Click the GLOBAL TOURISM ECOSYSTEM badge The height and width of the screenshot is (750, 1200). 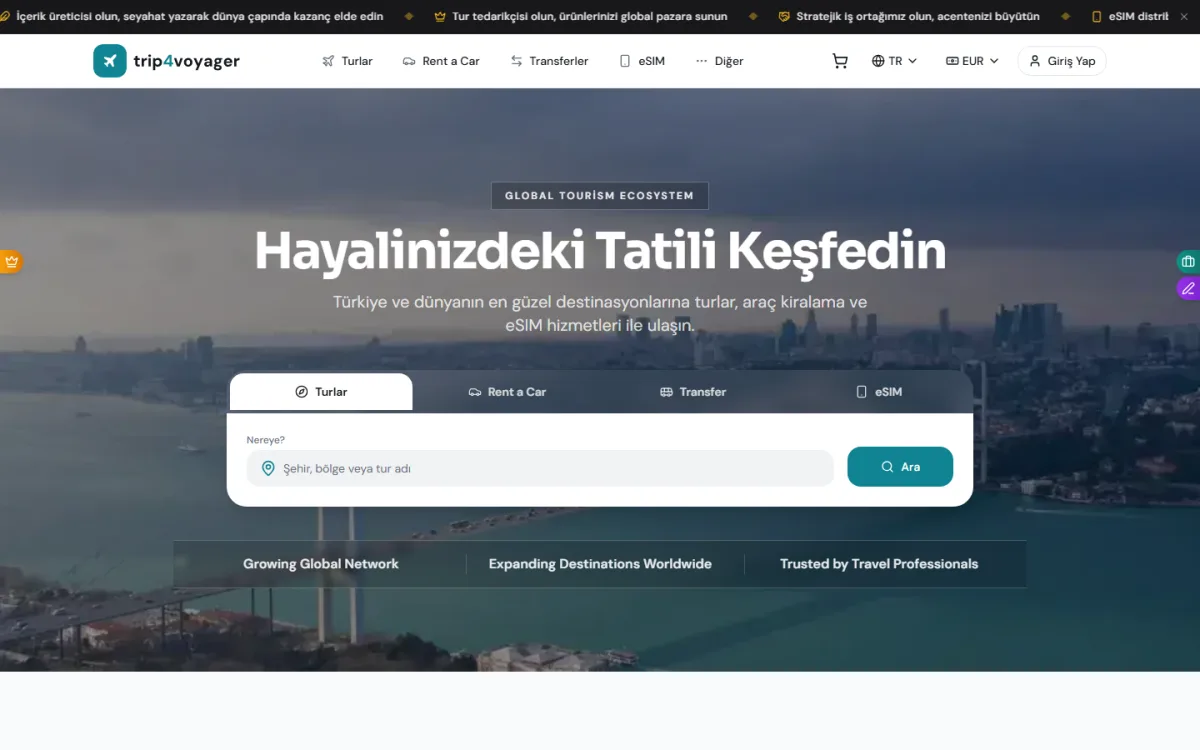(599, 196)
